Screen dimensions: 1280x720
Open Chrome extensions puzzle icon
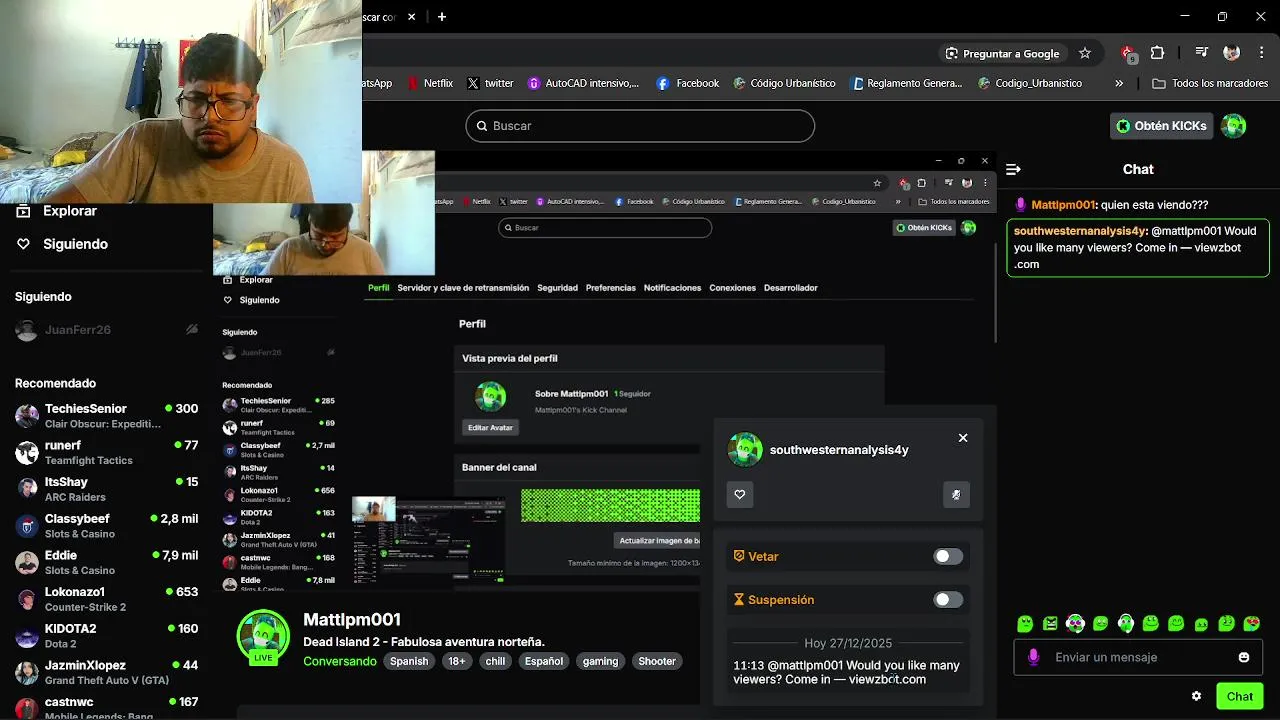tap(1158, 53)
